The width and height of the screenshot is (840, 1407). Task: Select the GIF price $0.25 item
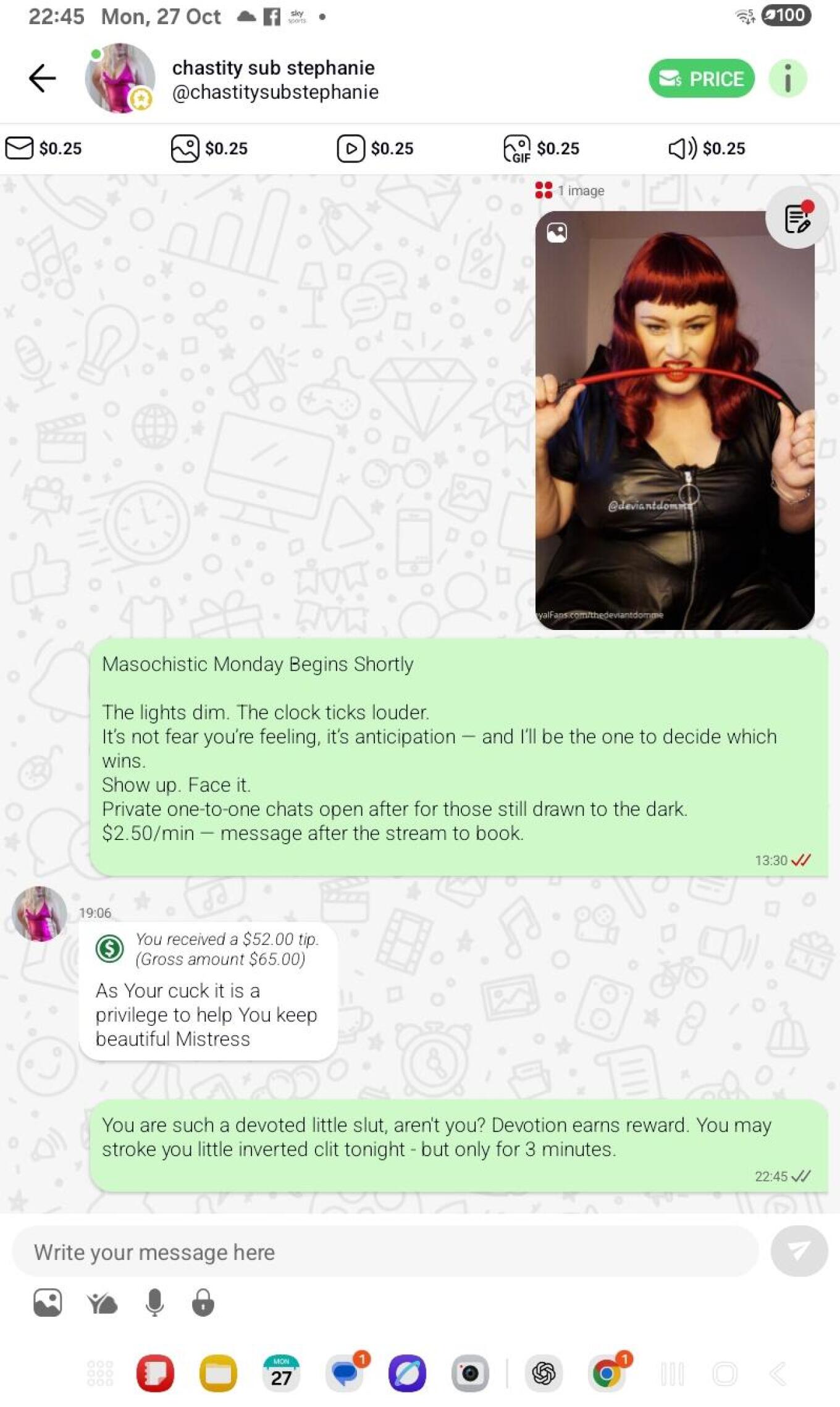[542, 148]
